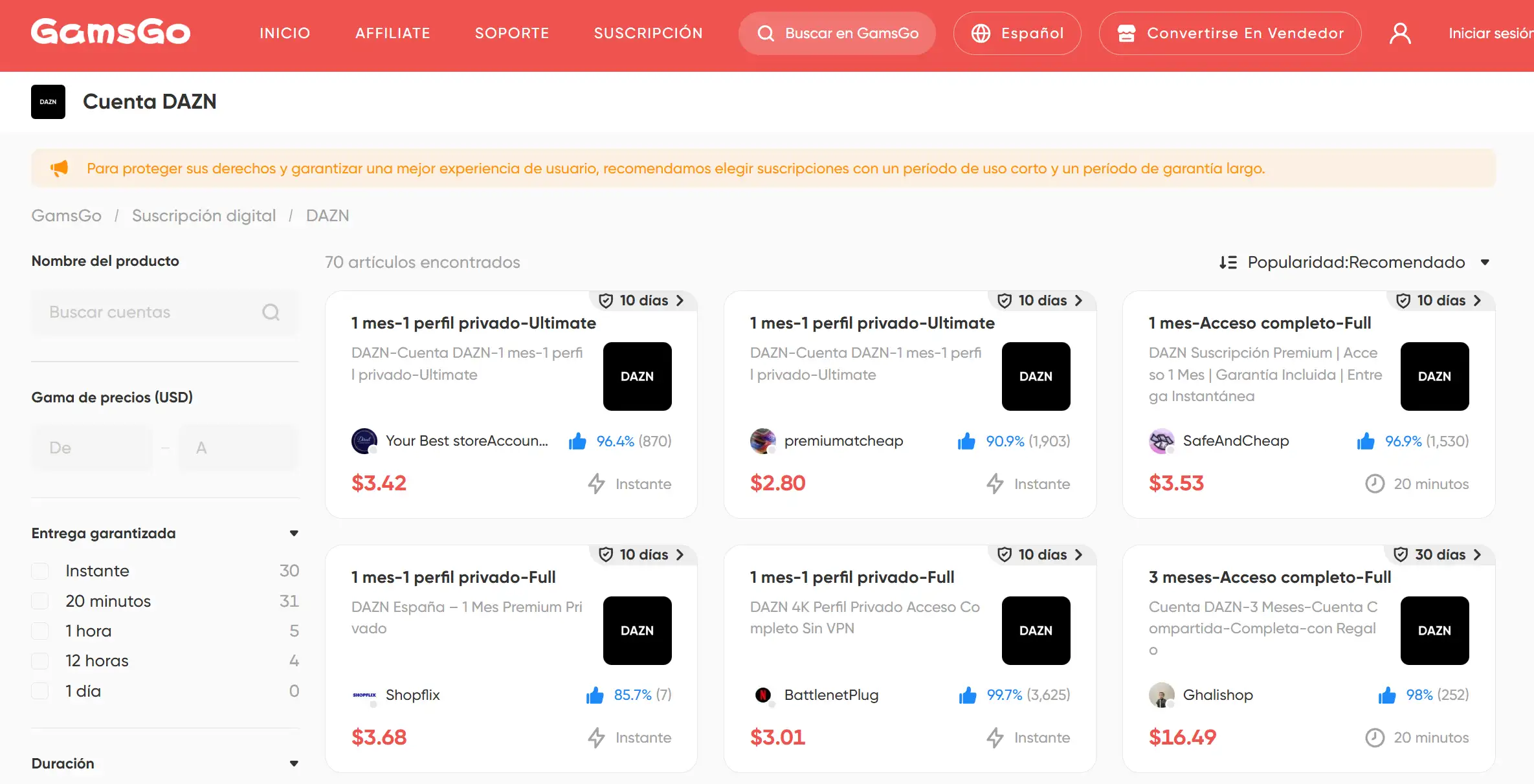Viewport: 1534px width, 784px height.
Task: Click DAZN thumbnail on SafeAndCheap card
Action: pos(1434,376)
